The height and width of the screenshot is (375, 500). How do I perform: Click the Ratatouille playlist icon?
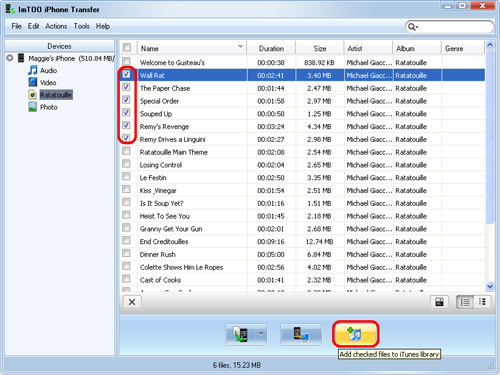[33, 95]
